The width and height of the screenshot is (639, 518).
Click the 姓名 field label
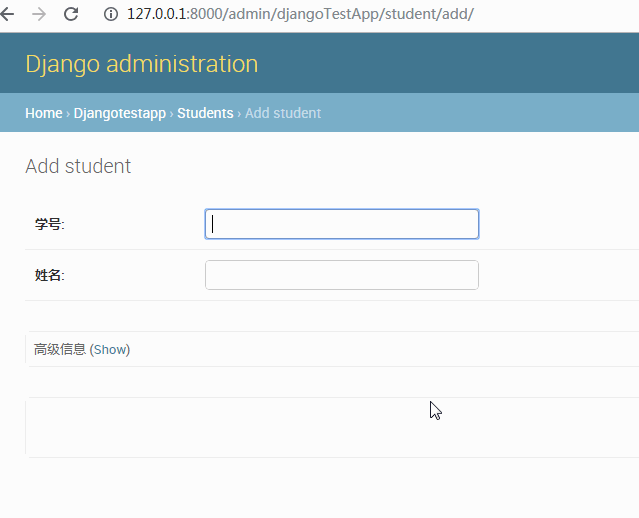click(x=50, y=275)
